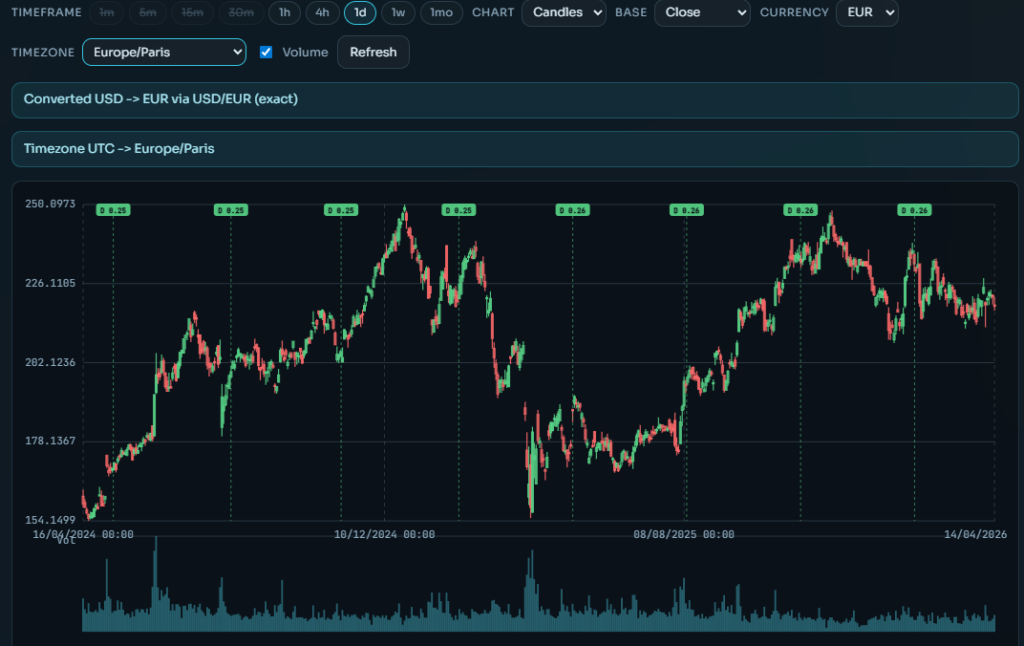Click the second D 0.25 marker from left
The width and height of the screenshot is (1024, 646).
pyautogui.click(x=230, y=210)
